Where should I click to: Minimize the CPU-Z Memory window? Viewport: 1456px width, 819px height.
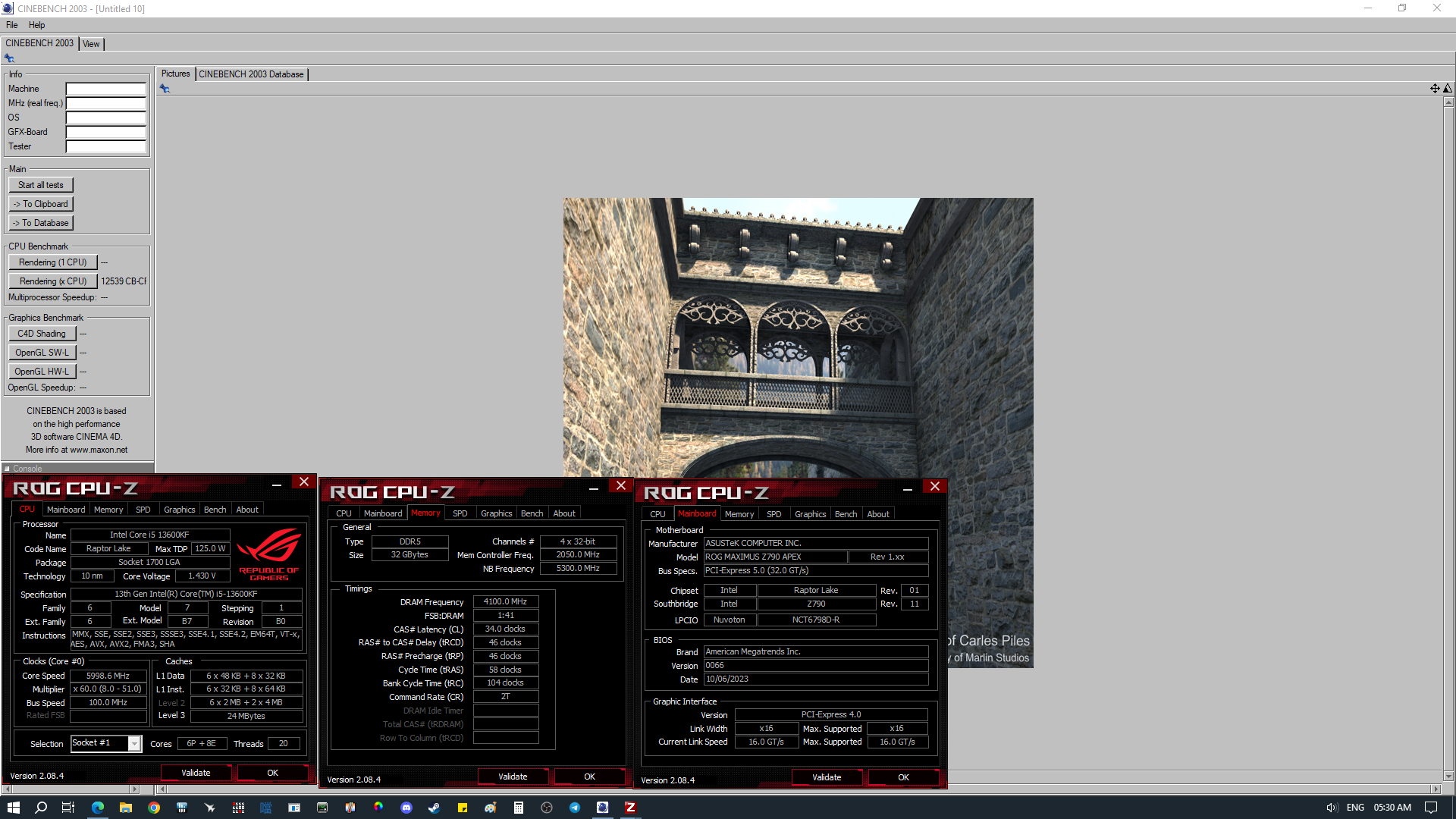(x=594, y=488)
